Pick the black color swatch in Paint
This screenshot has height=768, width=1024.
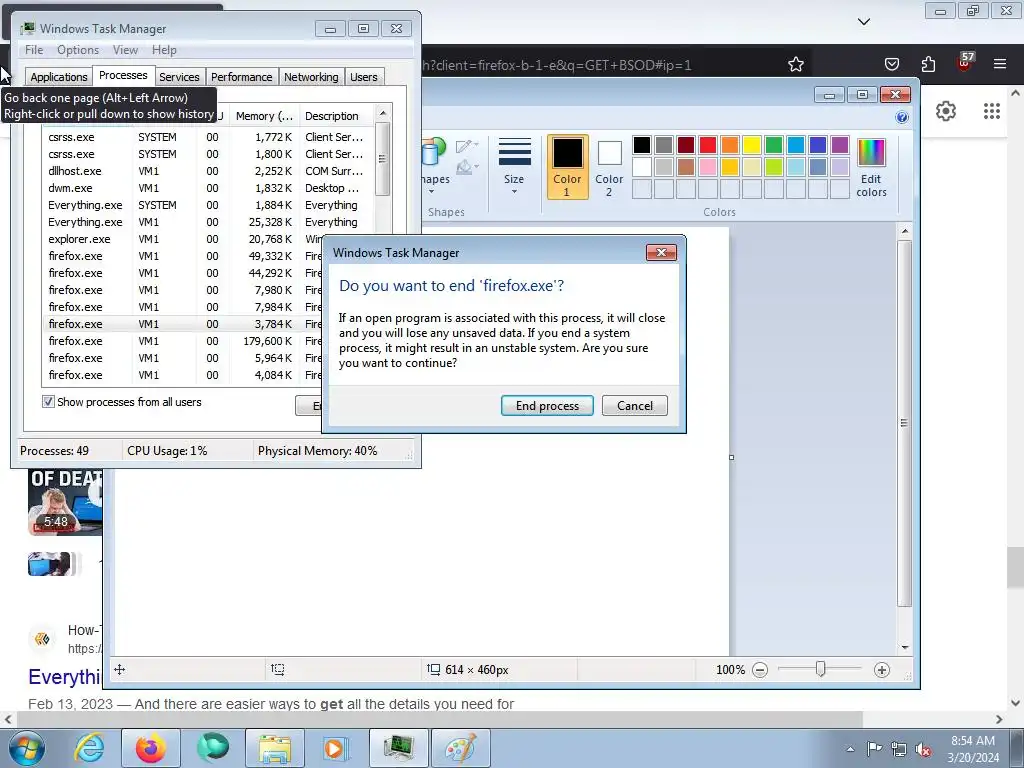(x=642, y=145)
